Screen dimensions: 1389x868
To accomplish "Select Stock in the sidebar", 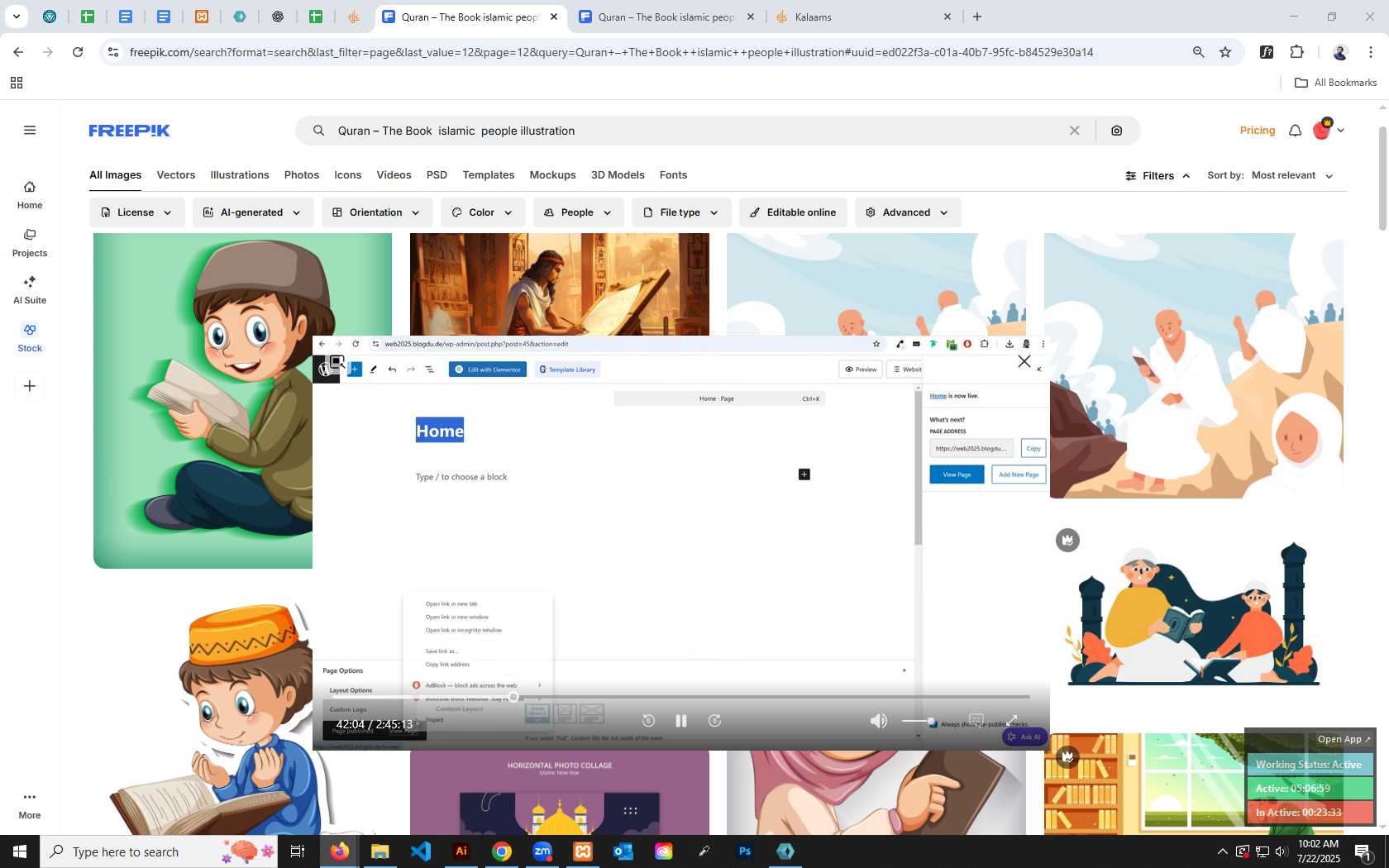I will (30, 338).
